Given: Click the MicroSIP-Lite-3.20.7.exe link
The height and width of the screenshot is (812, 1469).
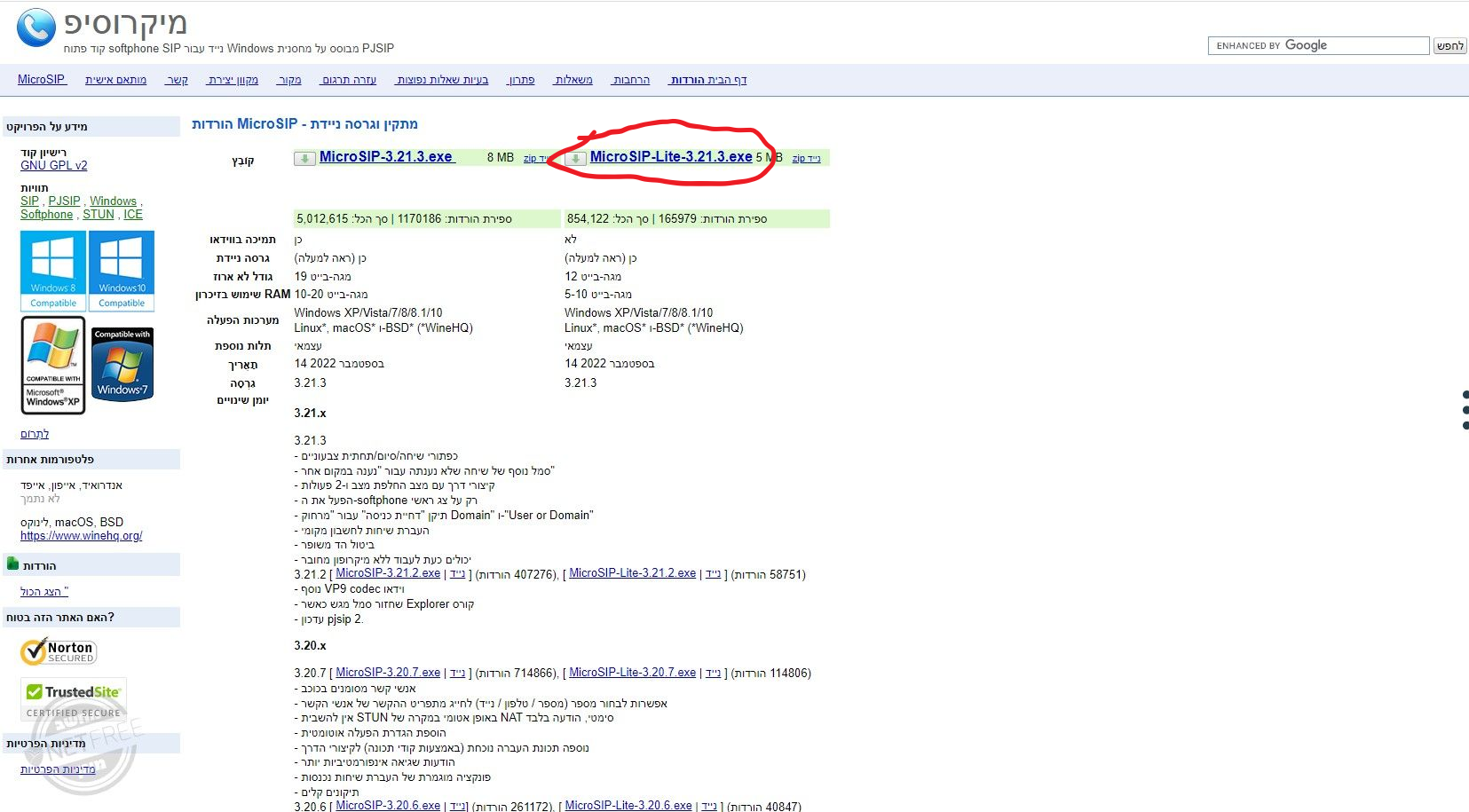Looking at the screenshot, I should pyautogui.click(x=632, y=673).
